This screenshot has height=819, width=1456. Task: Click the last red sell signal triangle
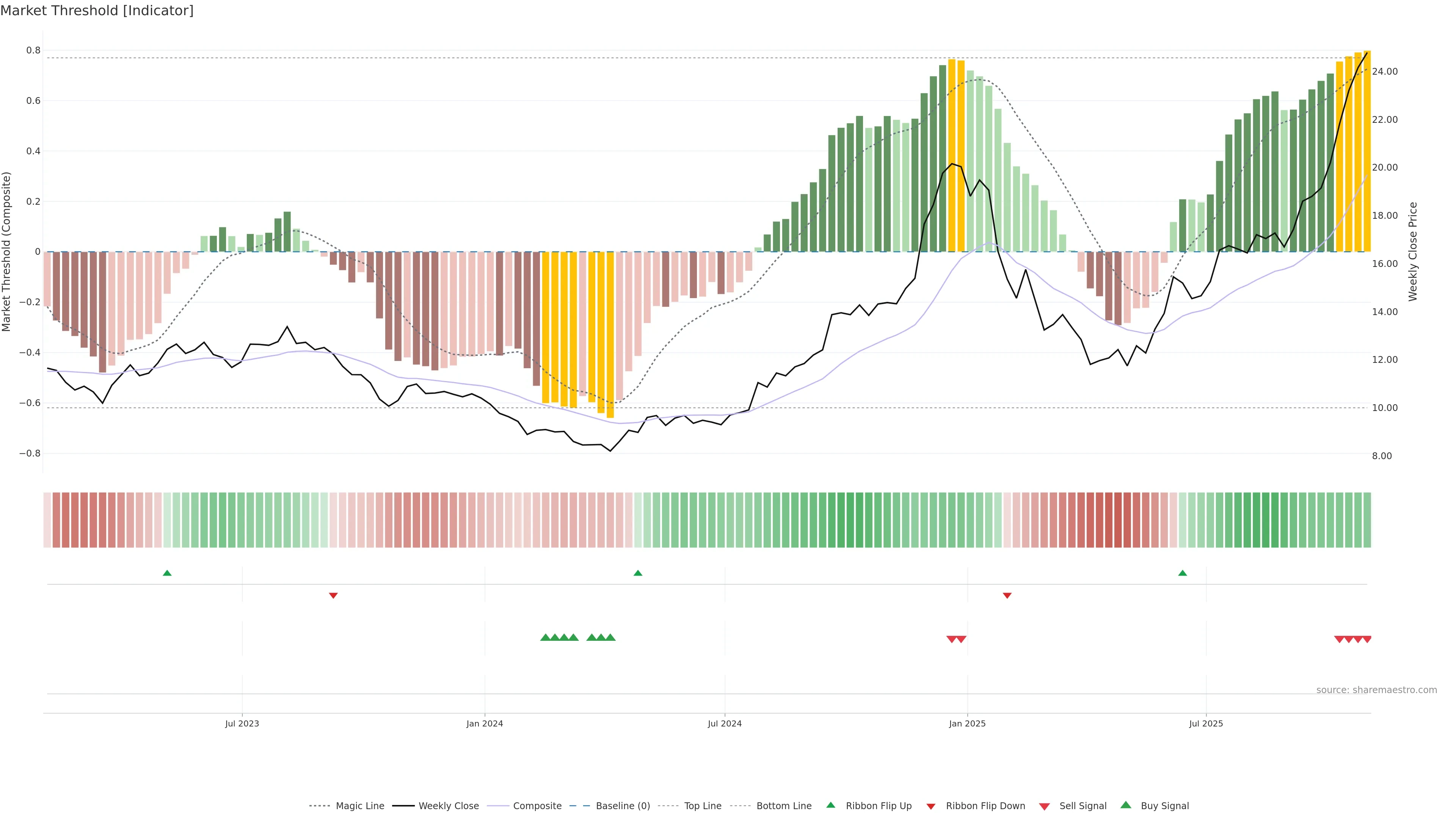1367,639
